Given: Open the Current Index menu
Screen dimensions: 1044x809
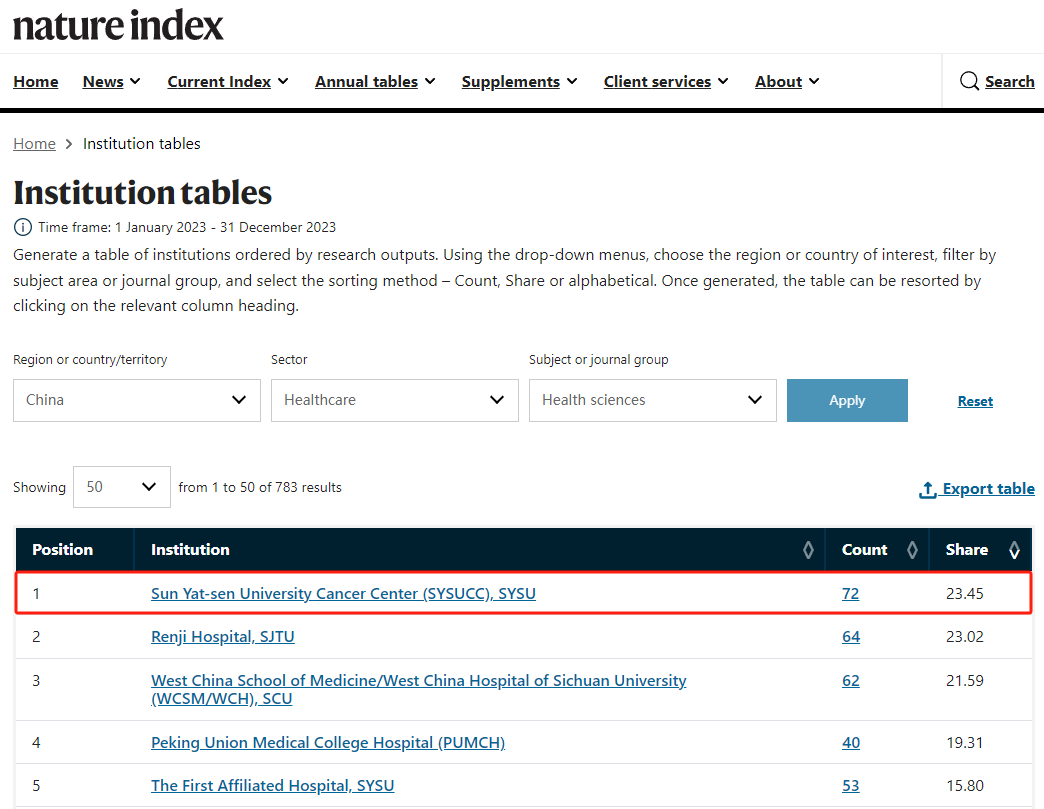Looking at the screenshot, I should tap(227, 82).
